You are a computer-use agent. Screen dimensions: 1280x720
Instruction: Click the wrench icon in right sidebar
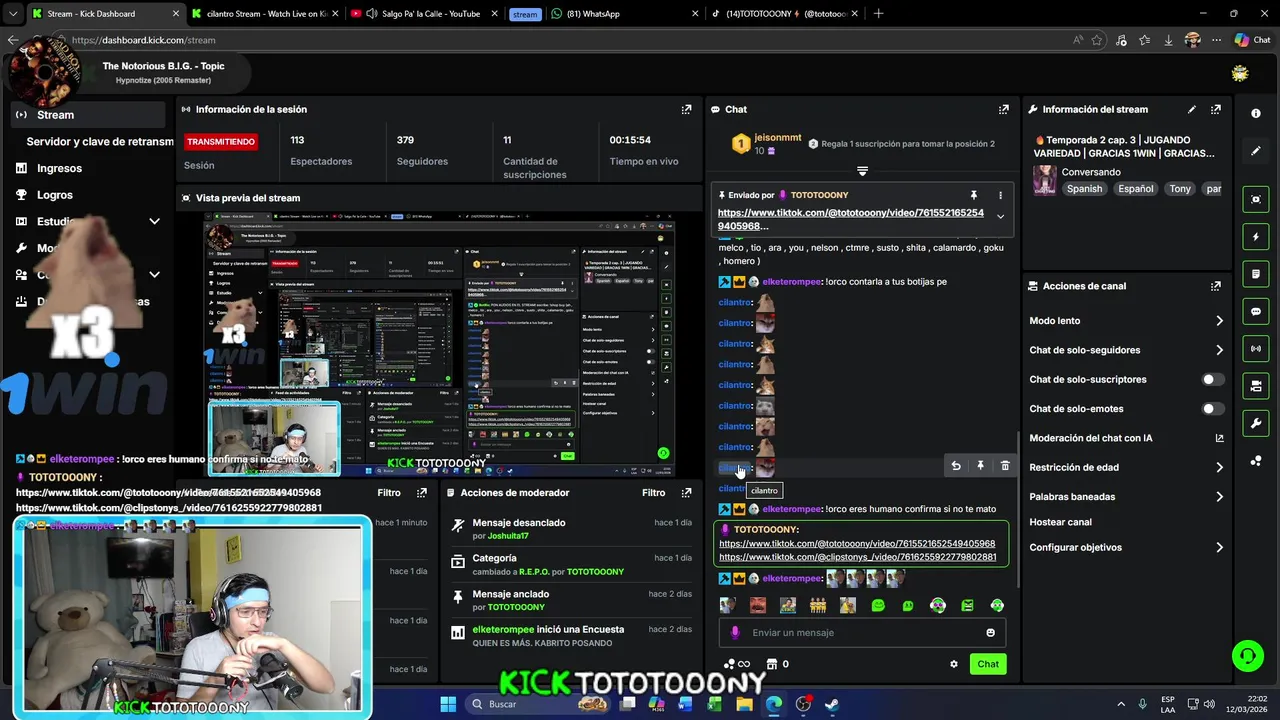[x=1256, y=423]
